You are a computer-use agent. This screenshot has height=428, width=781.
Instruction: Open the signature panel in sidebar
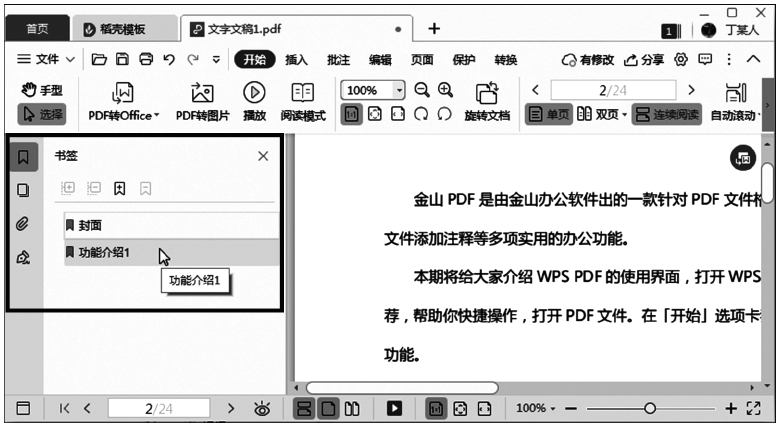(x=23, y=257)
